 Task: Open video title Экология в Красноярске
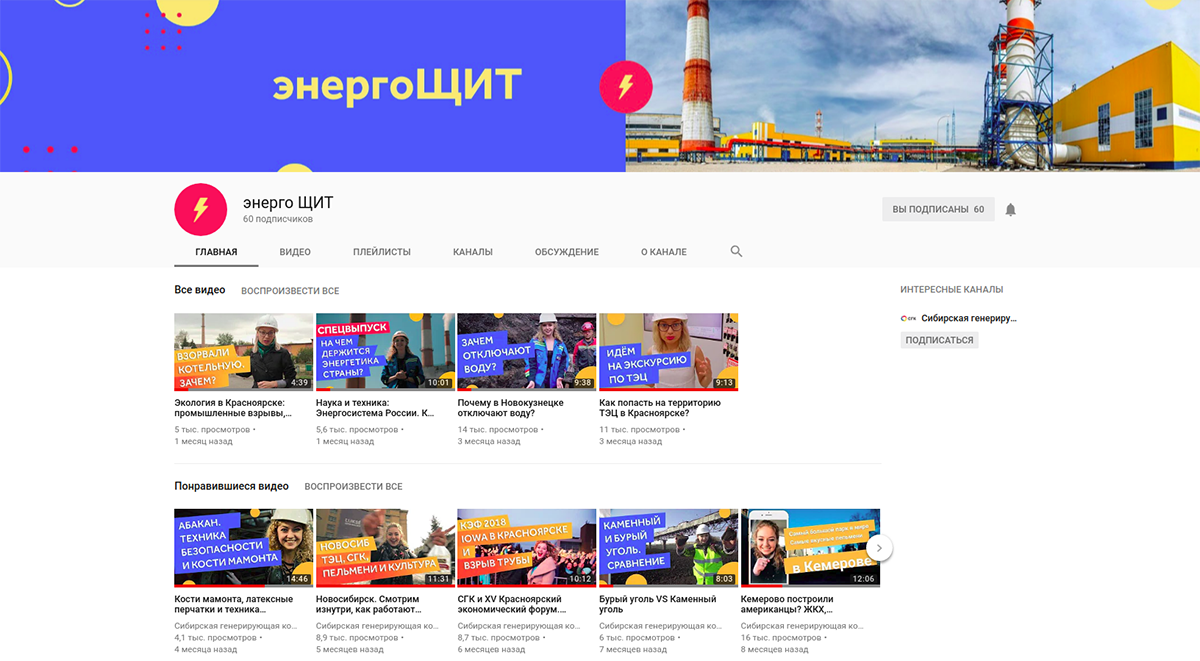[x=234, y=408]
